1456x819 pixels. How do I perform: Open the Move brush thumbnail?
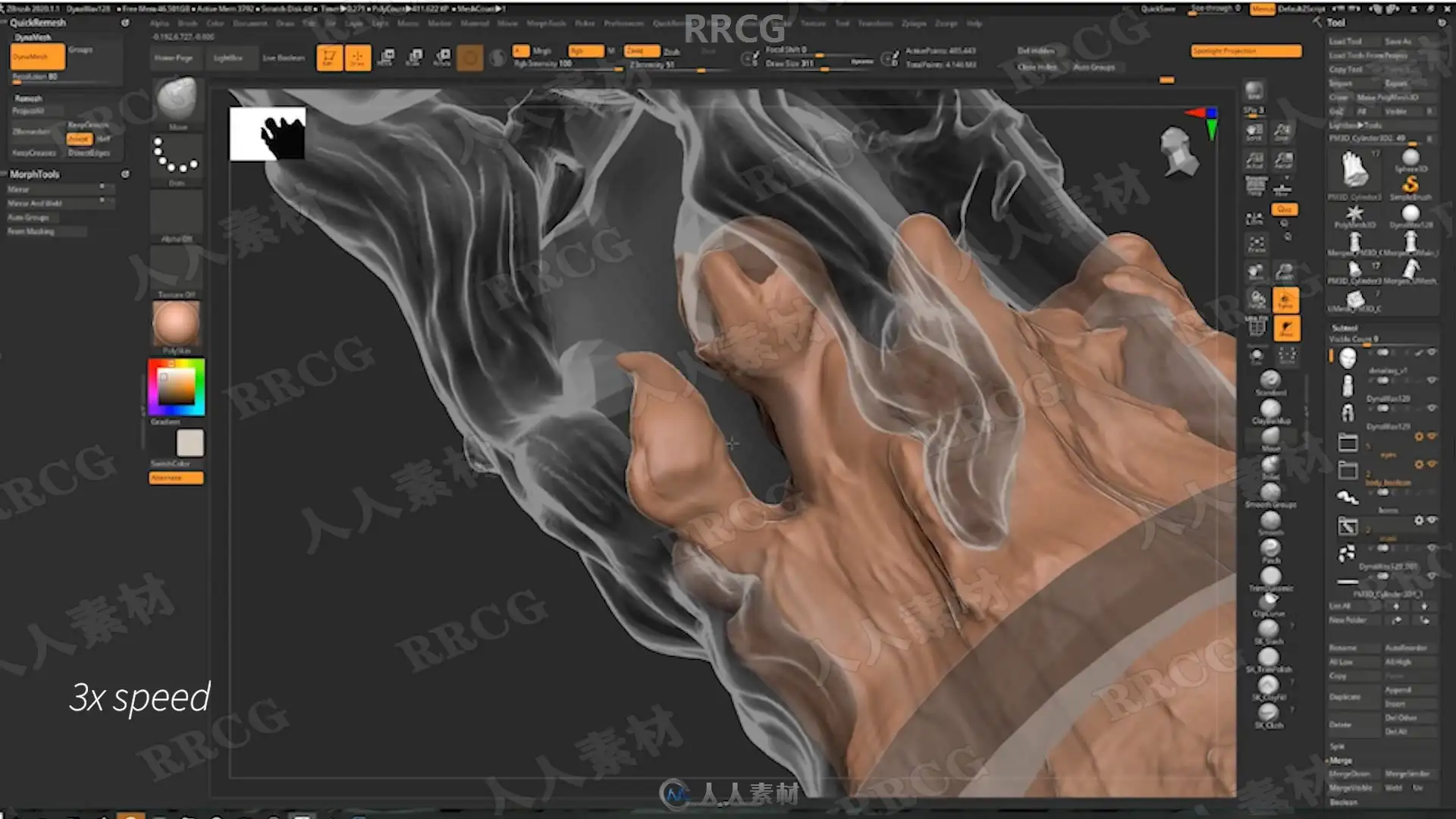(x=177, y=102)
